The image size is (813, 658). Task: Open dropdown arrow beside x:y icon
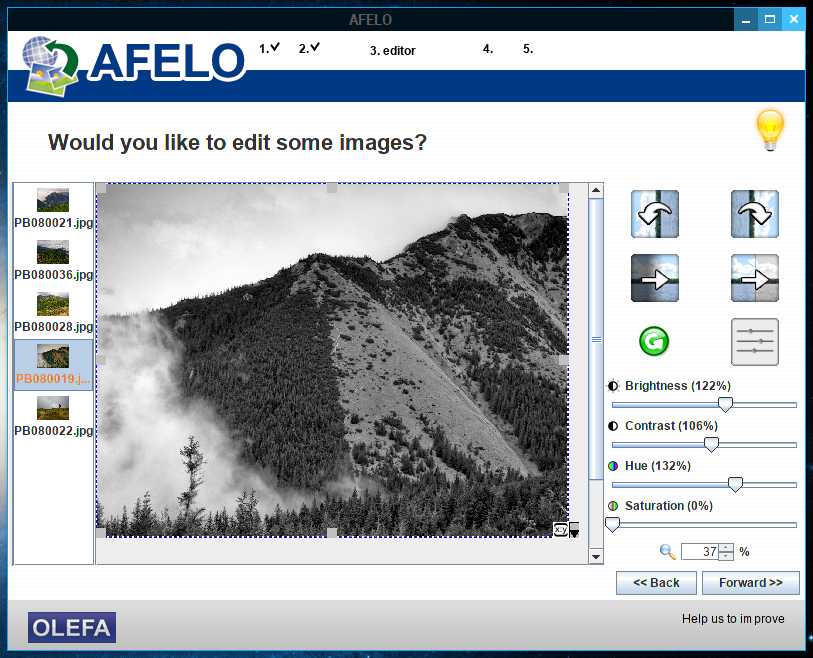[574, 530]
